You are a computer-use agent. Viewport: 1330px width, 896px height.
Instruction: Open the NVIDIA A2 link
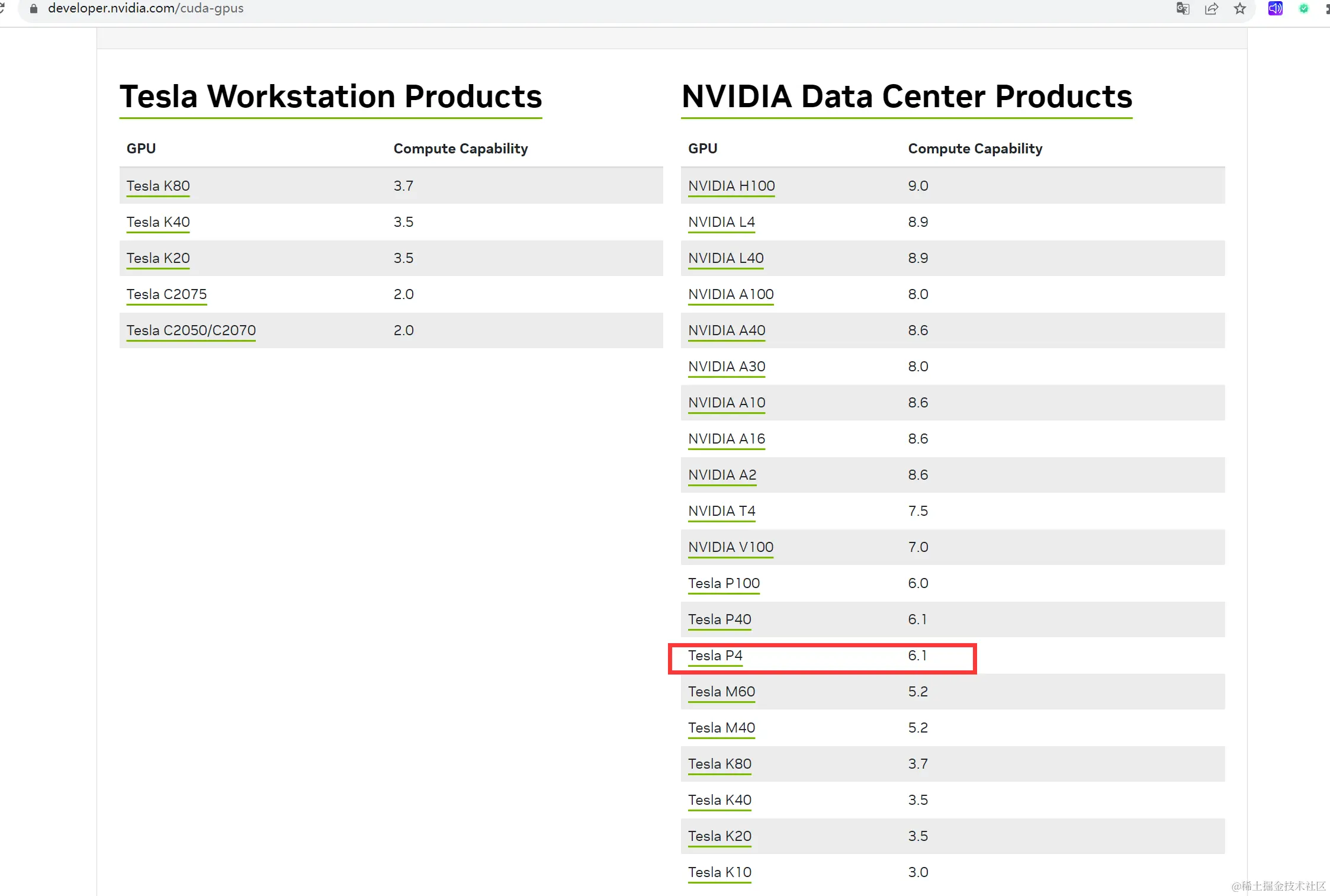click(x=722, y=475)
